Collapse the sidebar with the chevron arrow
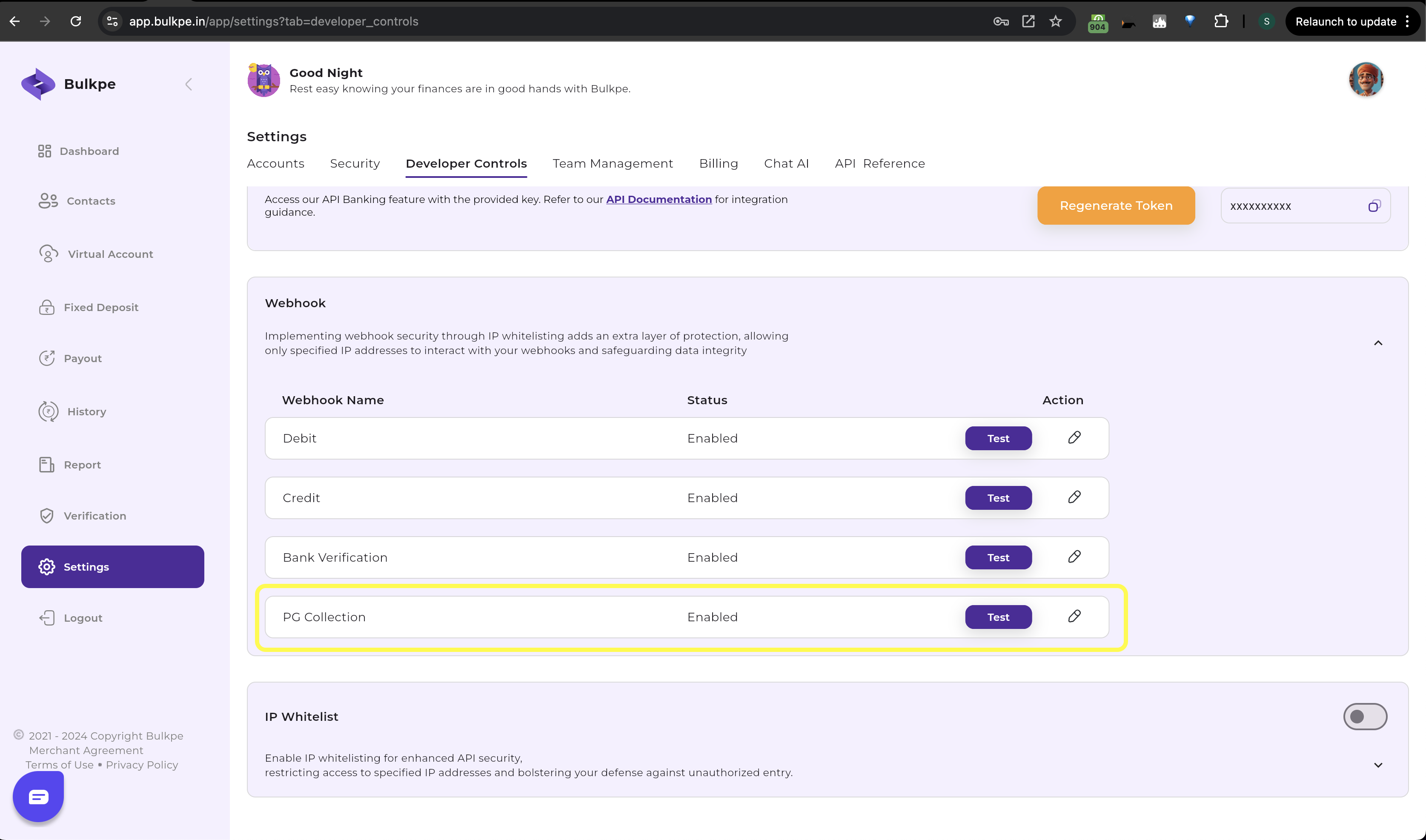This screenshot has width=1426, height=840. [189, 84]
